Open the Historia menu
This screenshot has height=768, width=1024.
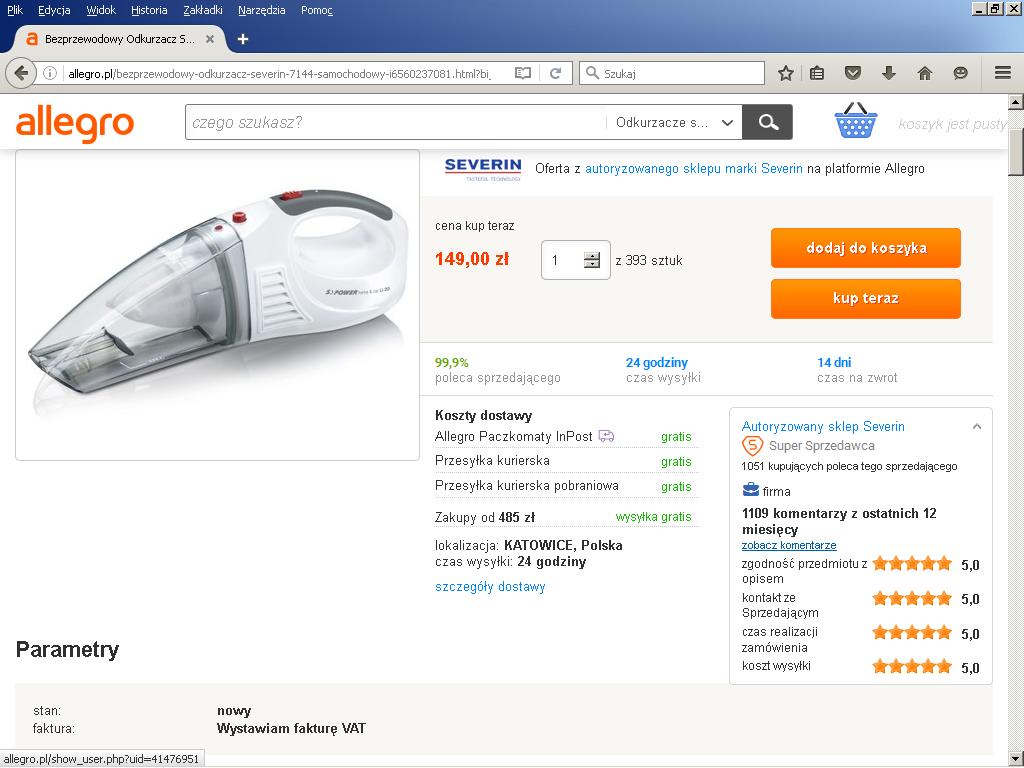point(149,10)
